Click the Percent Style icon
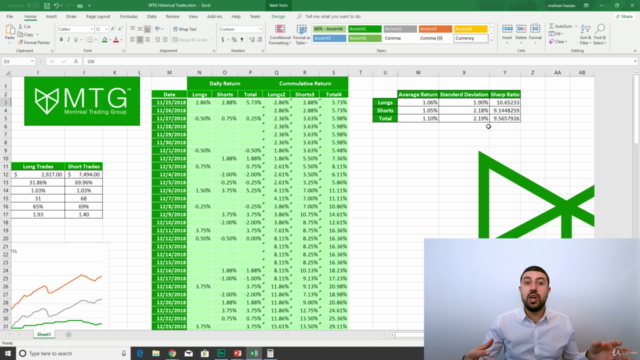The height and width of the screenshot is (360, 640). coord(234,40)
